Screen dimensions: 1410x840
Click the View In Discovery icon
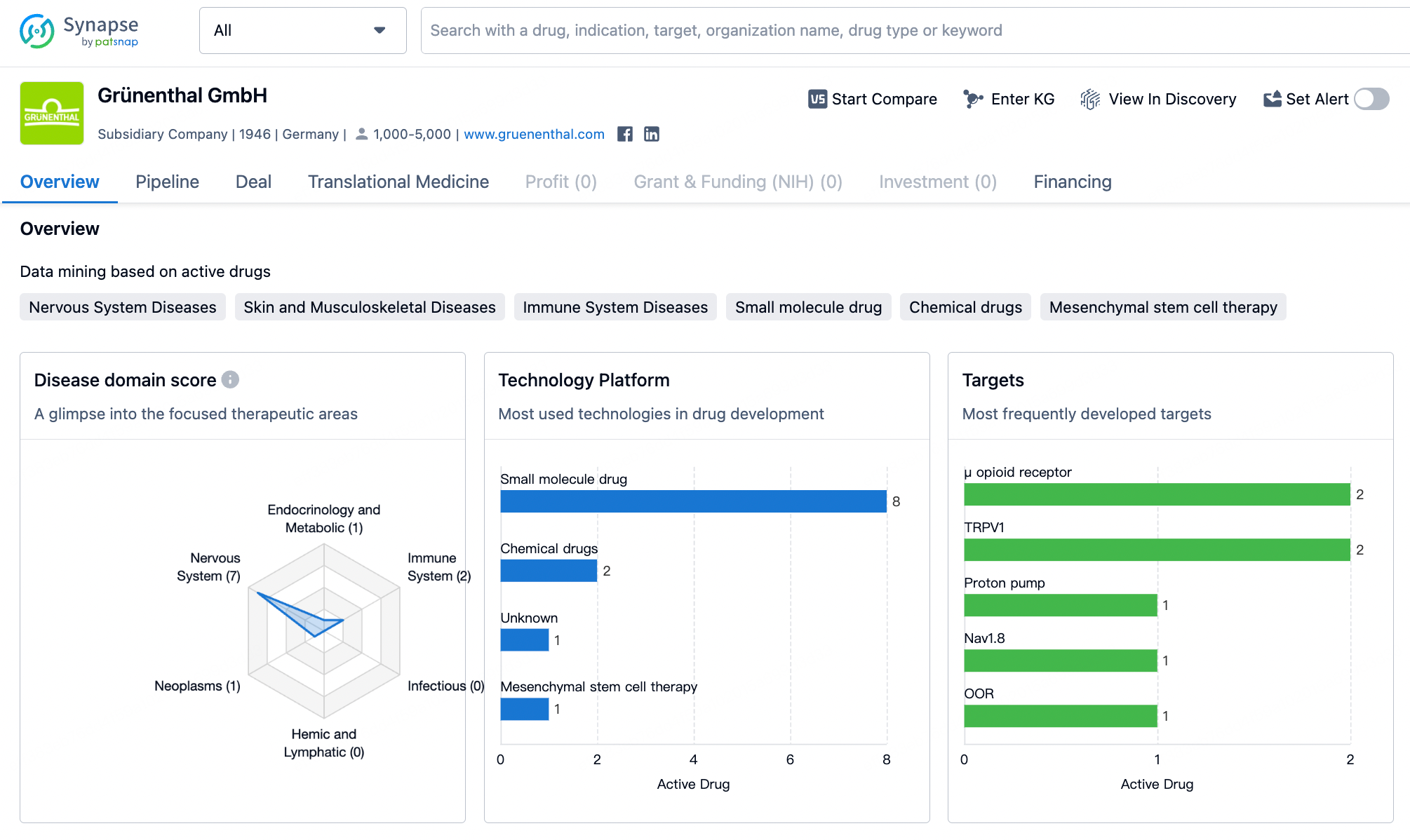tap(1091, 99)
